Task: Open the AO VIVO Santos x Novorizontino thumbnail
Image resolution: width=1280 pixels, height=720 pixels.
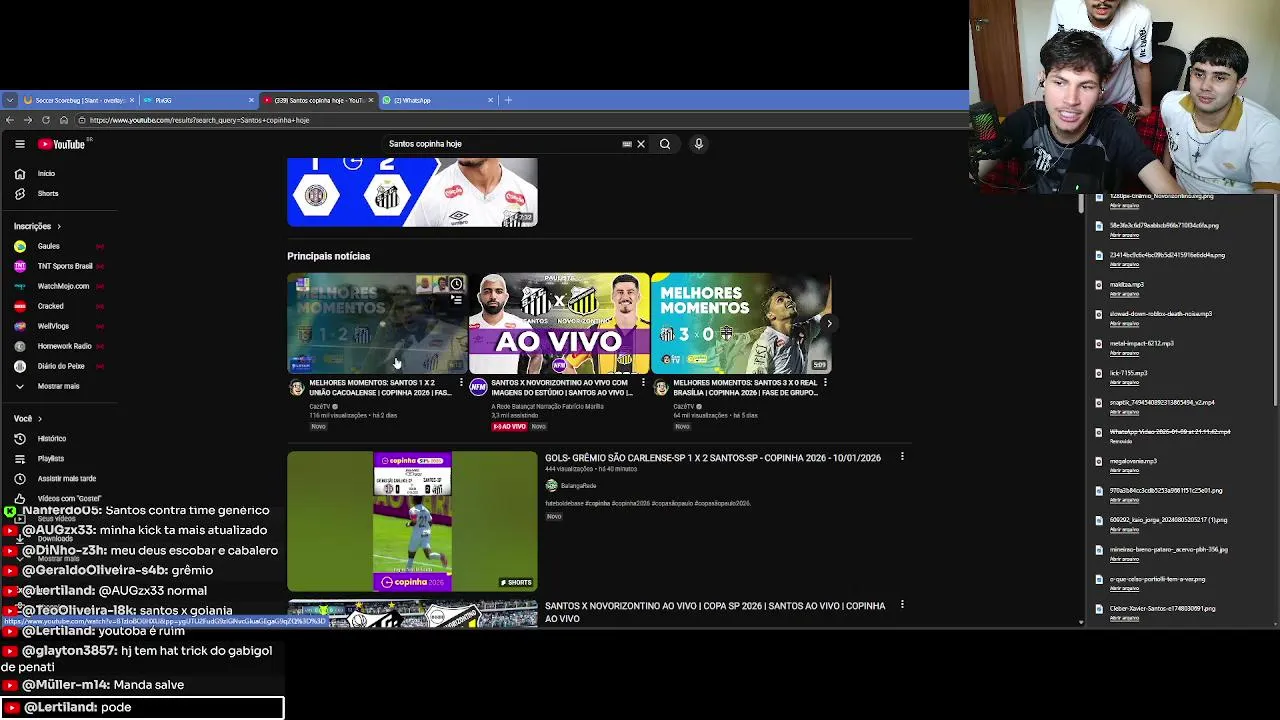Action: 559,323
